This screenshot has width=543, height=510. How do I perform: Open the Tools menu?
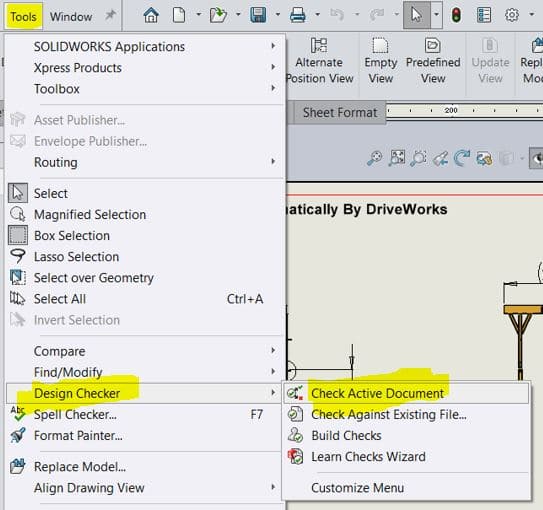tap(23, 16)
